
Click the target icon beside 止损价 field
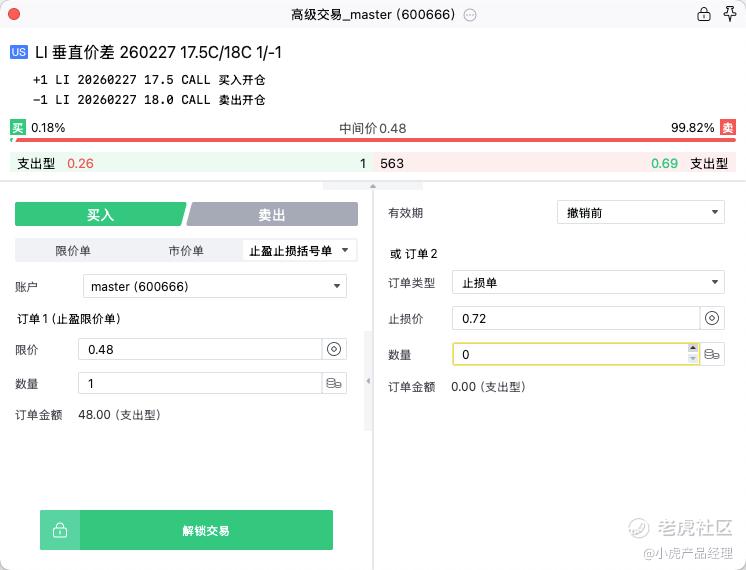point(712,318)
